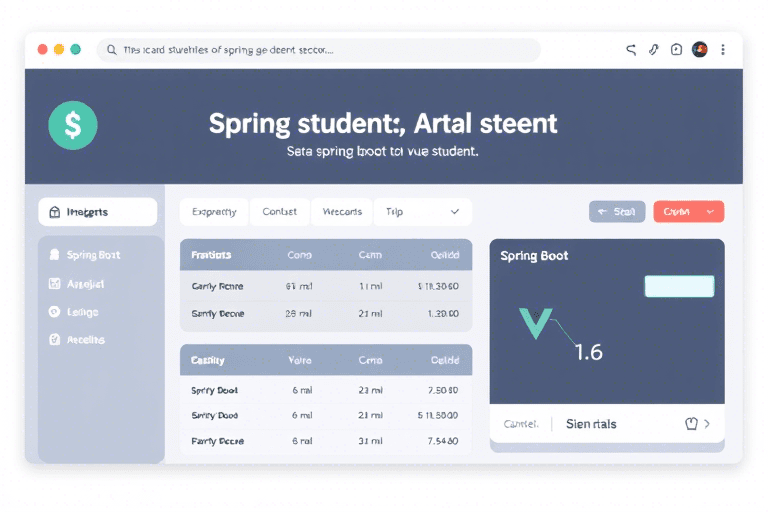
Task: Click the green dollar sign logo
Action: [x=72, y=125]
